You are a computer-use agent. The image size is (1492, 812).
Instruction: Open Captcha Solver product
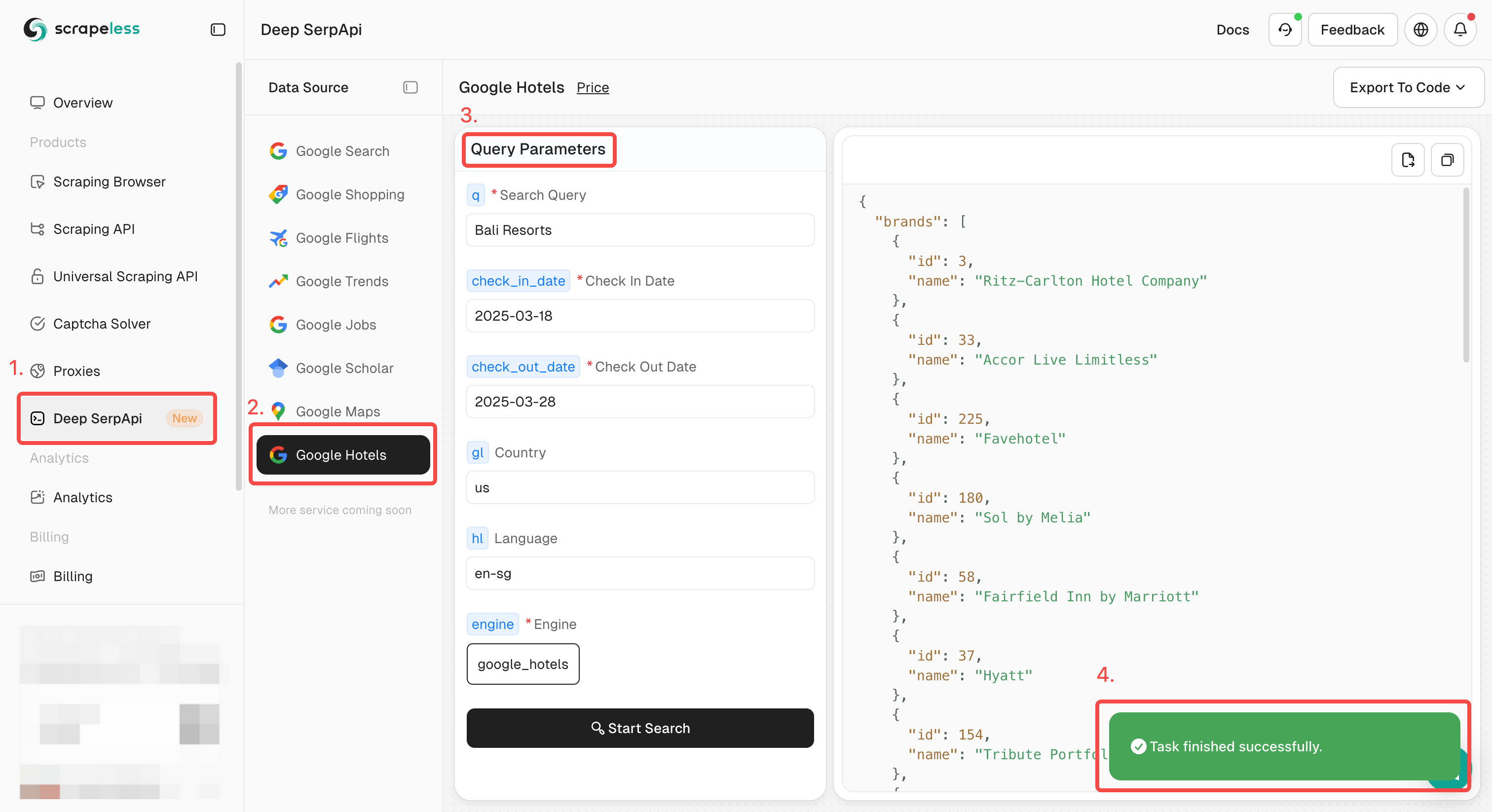[101, 324]
